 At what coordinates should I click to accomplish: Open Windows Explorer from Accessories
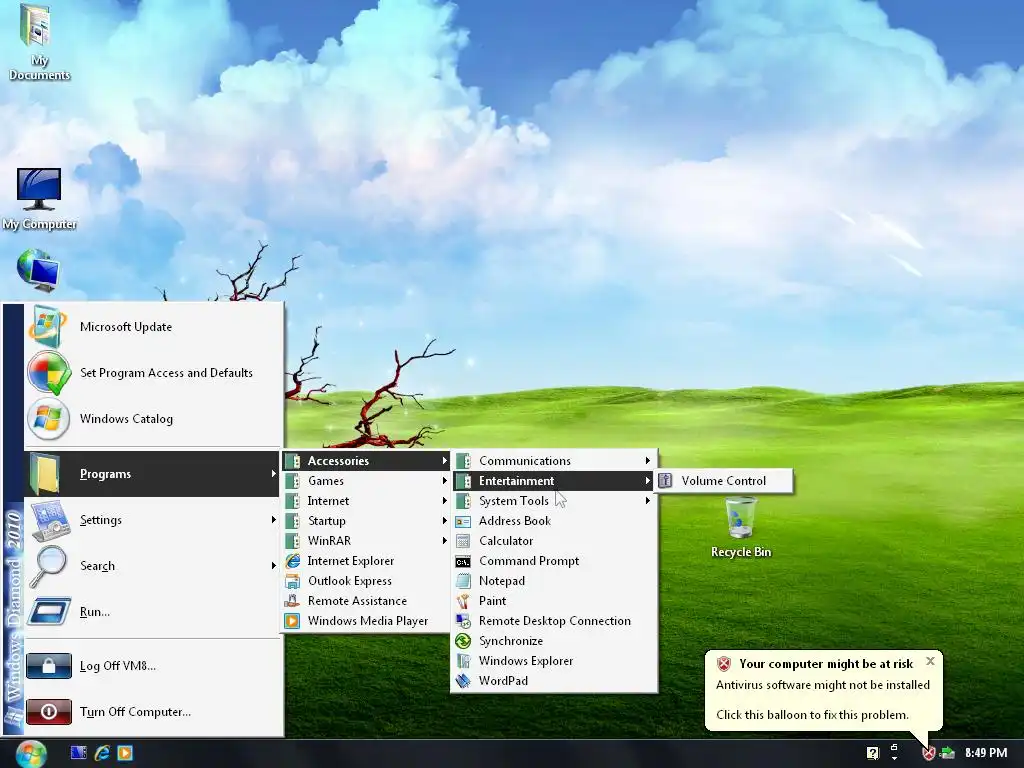click(554, 661)
